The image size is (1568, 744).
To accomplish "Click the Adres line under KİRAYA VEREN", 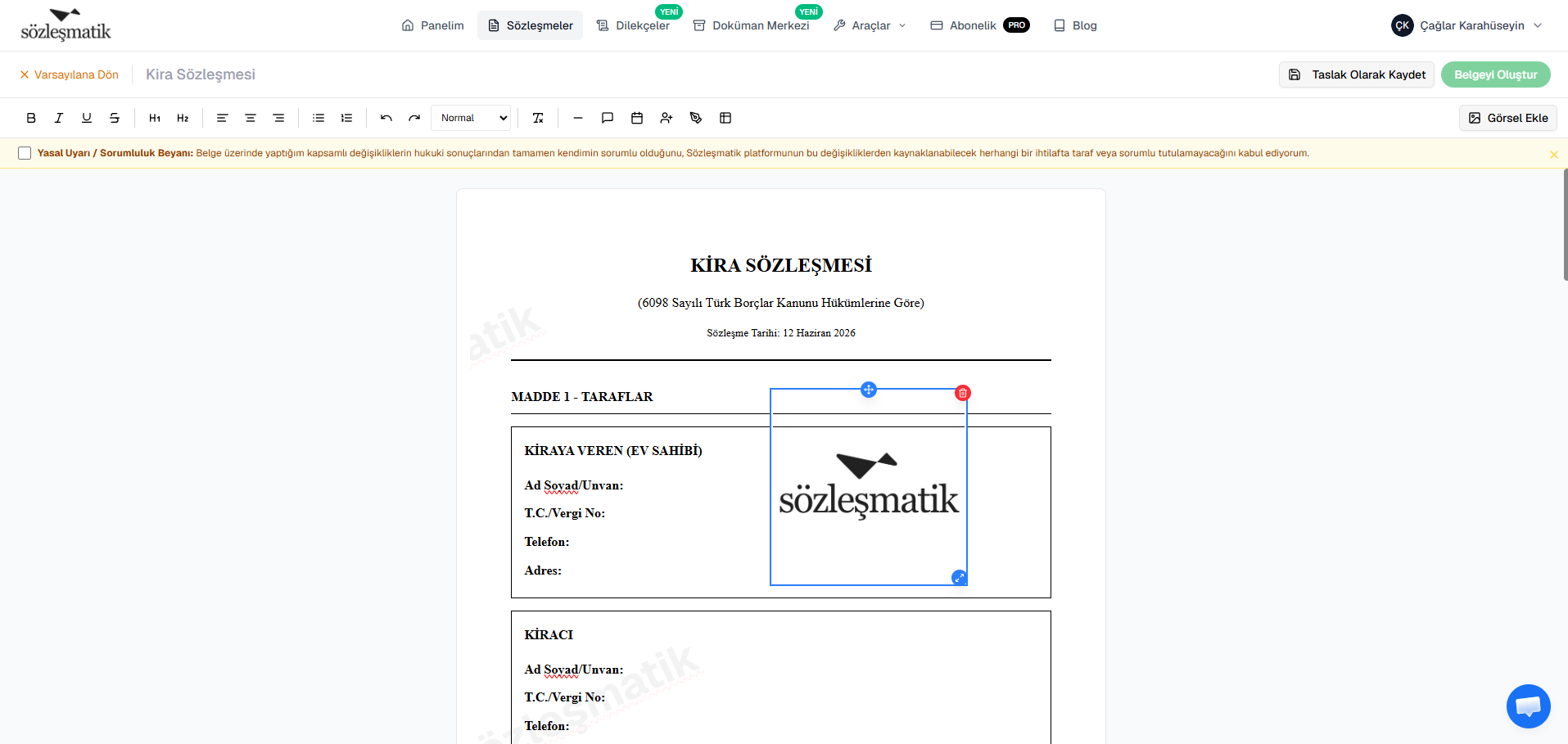I will point(543,570).
